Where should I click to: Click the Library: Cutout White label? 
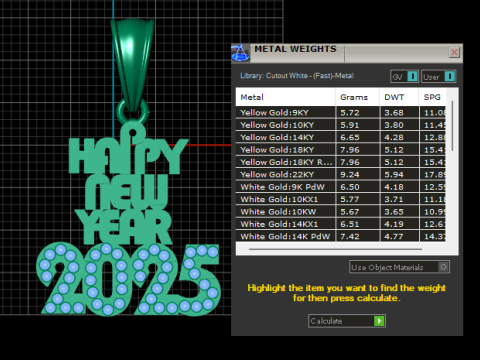[297, 76]
